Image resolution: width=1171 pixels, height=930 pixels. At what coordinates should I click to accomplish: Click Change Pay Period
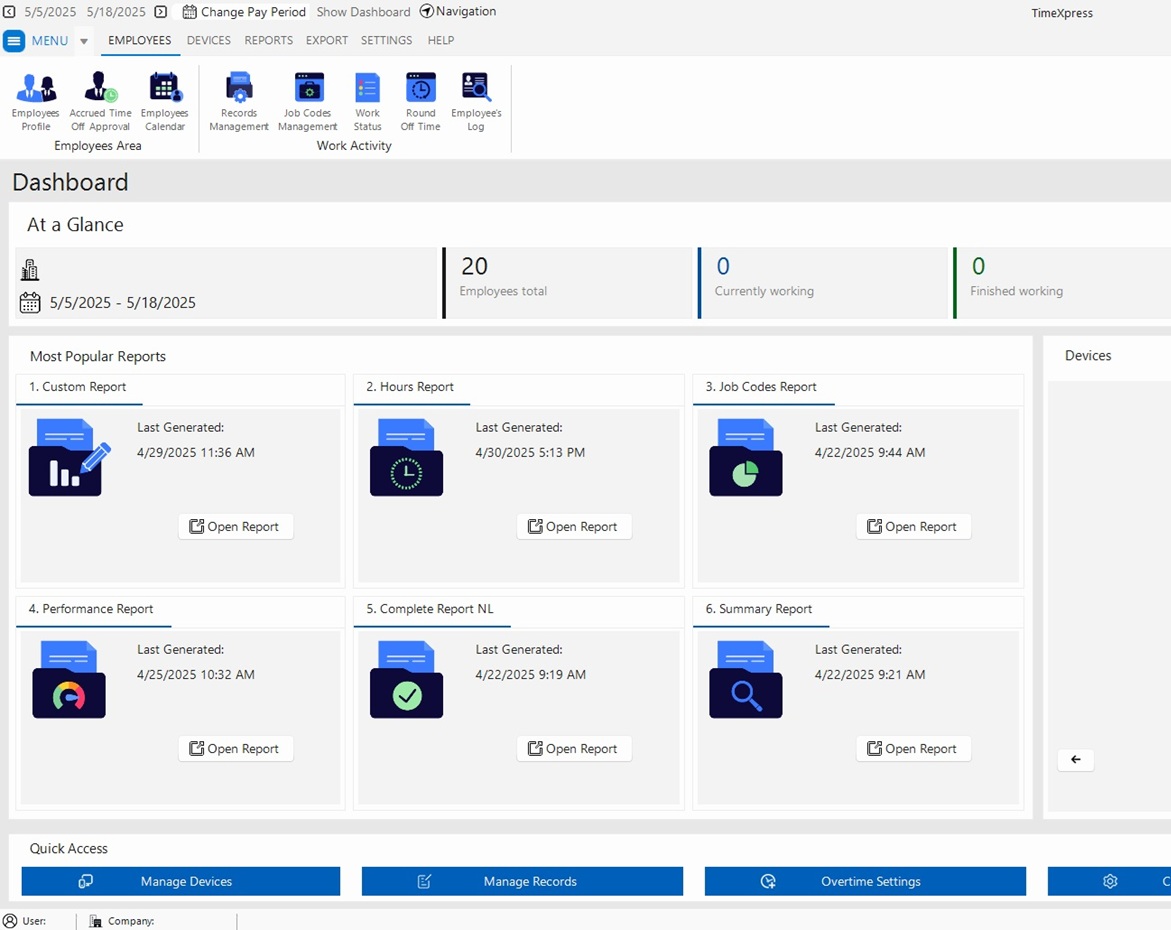click(x=244, y=12)
